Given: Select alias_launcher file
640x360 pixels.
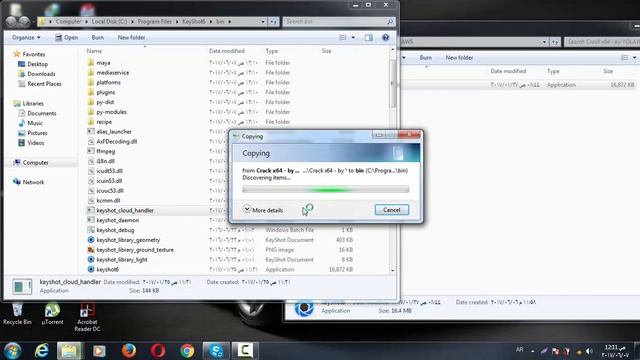Looking at the screenshot, I should [x=114, y=131].
